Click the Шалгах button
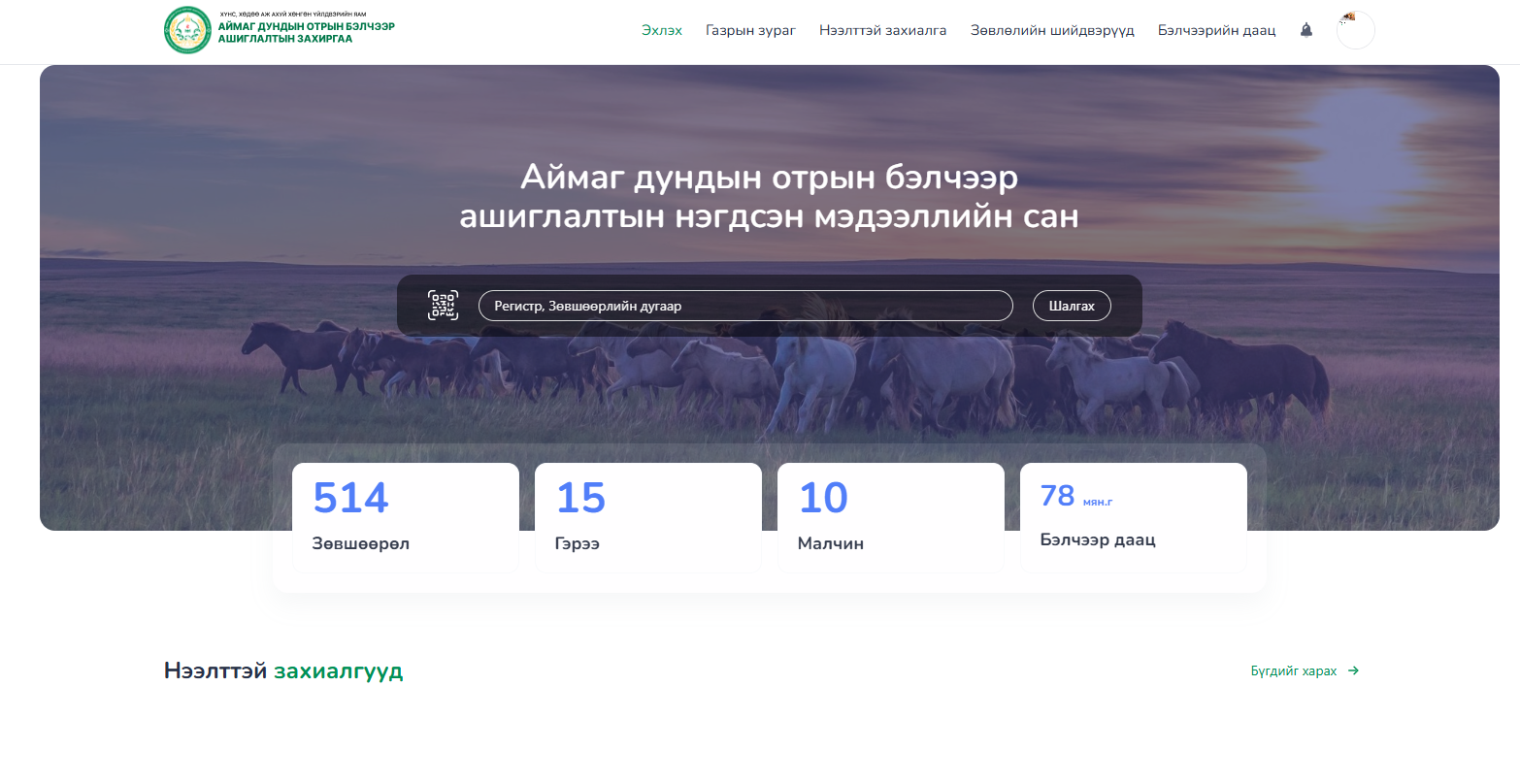1520x784 pixels. (x=1072, y=305)
